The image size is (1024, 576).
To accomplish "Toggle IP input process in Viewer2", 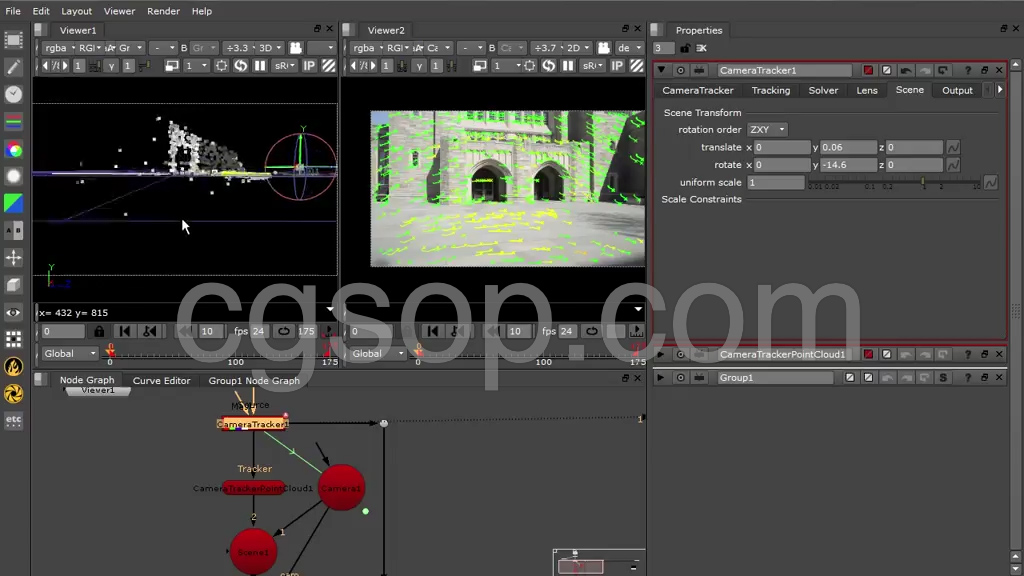I will click(617, 66).
